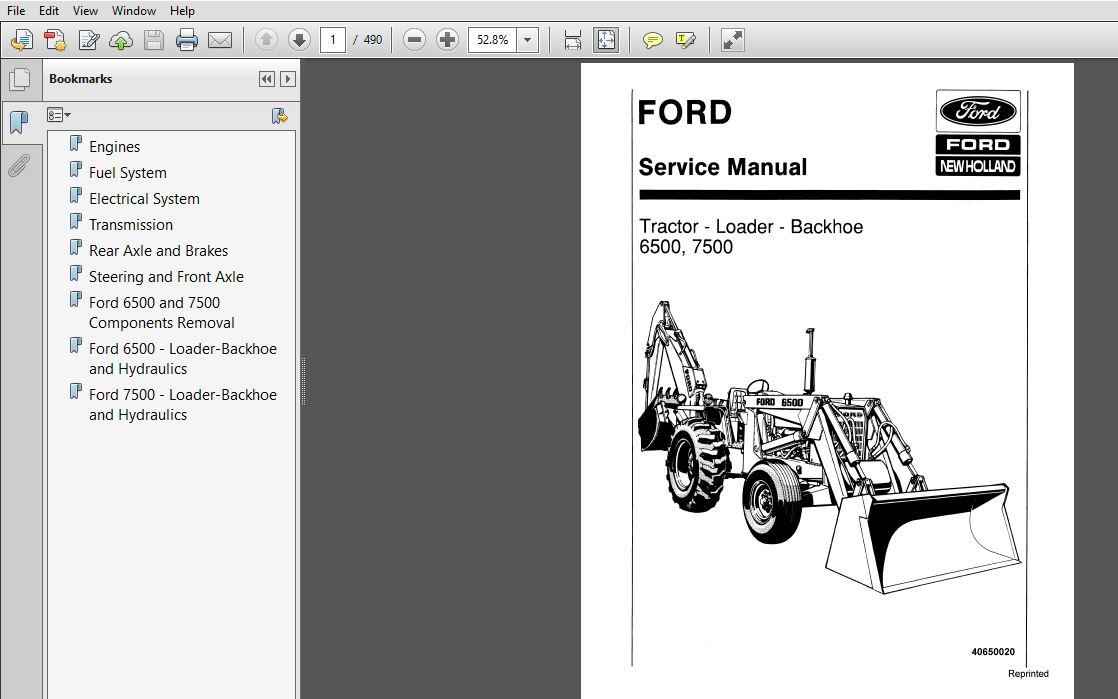Click the Read Mode expand icon
The height and width of the screenshot is (699, 1118).
[x=733, y=40]
